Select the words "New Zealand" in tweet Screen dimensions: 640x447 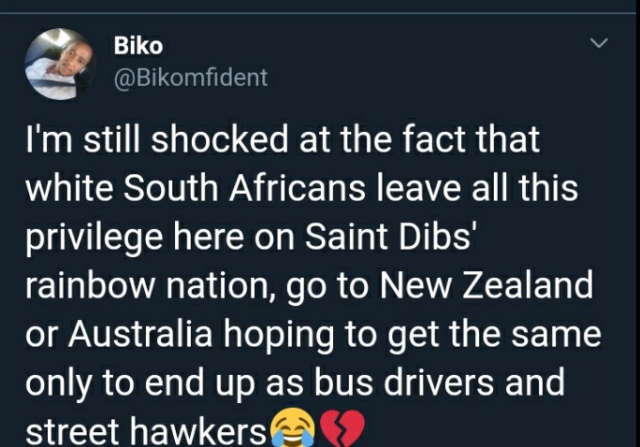(486, 285)
